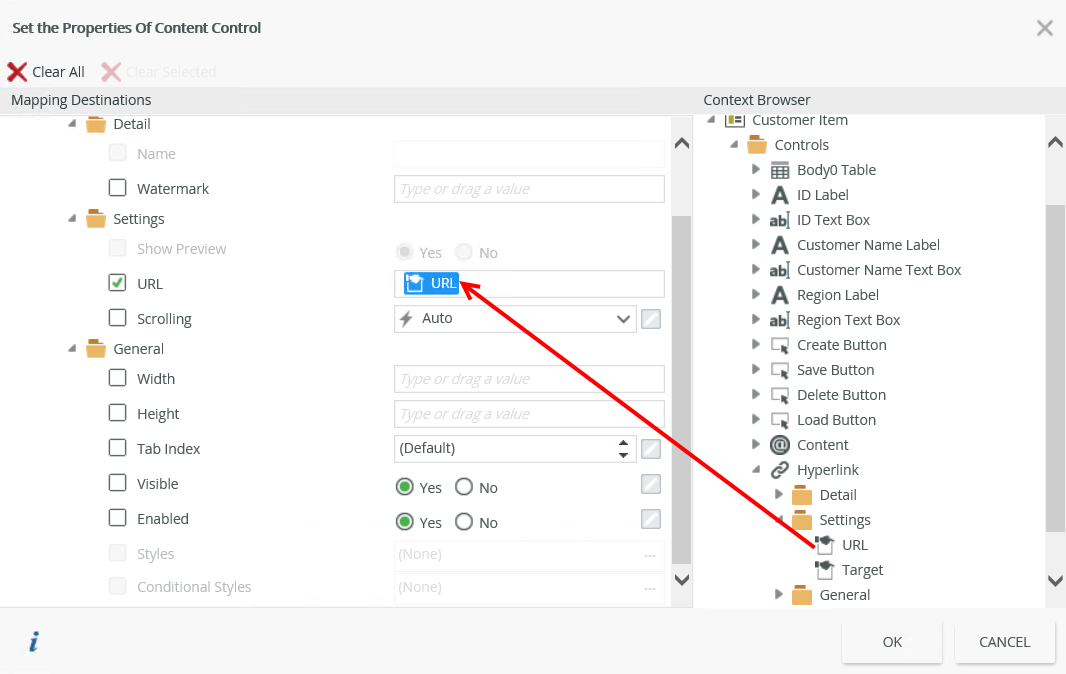Click the Width input field
1066x674 pixels.
point(529,379)
